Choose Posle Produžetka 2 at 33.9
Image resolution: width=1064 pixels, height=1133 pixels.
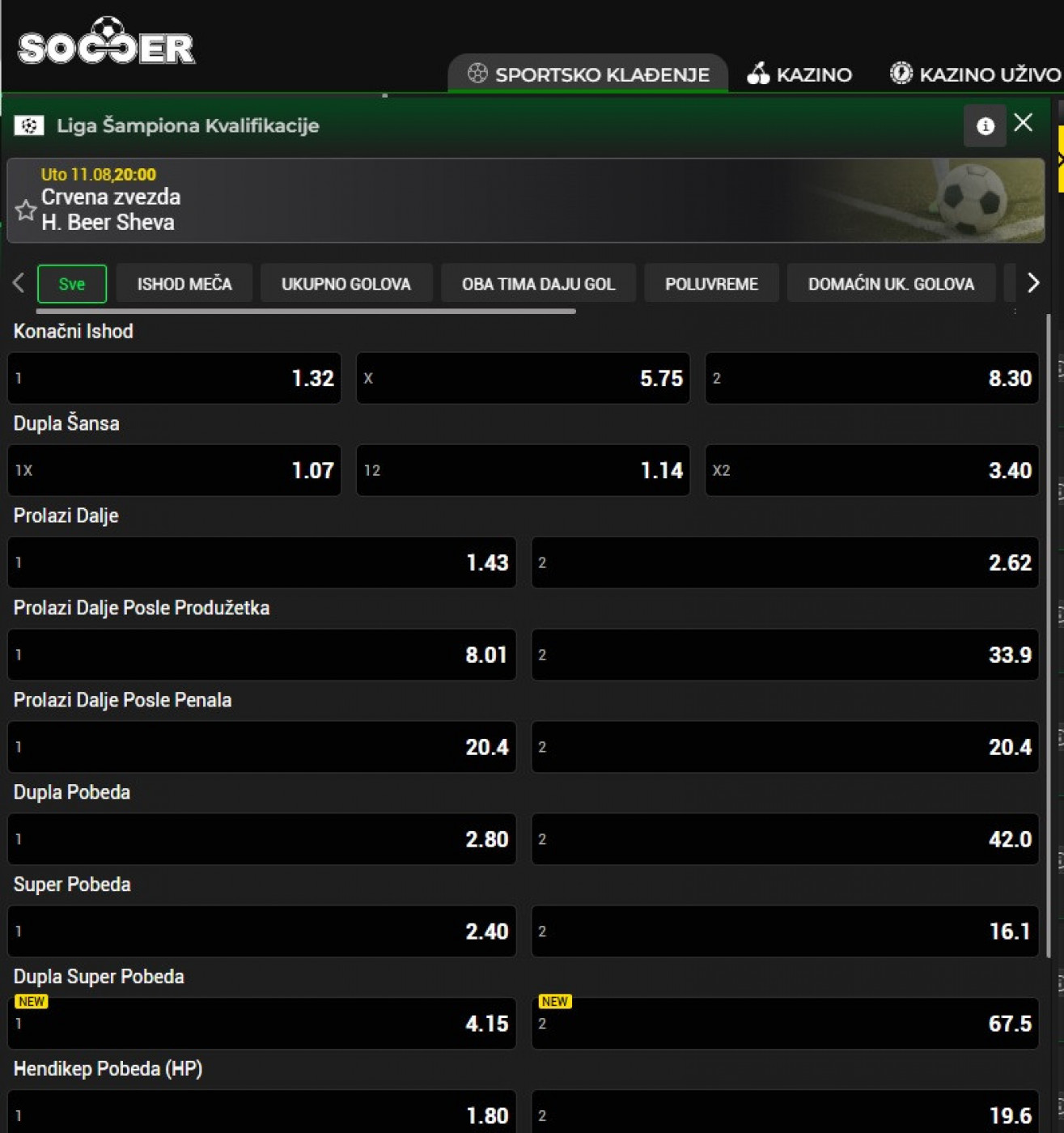785,655
